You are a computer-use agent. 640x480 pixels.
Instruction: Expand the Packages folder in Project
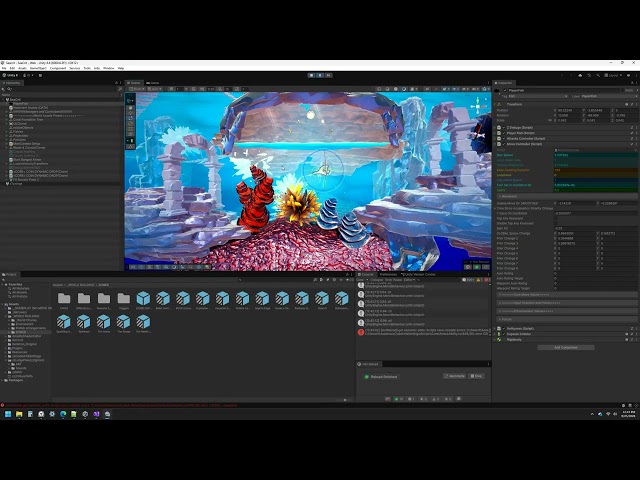click(3, 380)
